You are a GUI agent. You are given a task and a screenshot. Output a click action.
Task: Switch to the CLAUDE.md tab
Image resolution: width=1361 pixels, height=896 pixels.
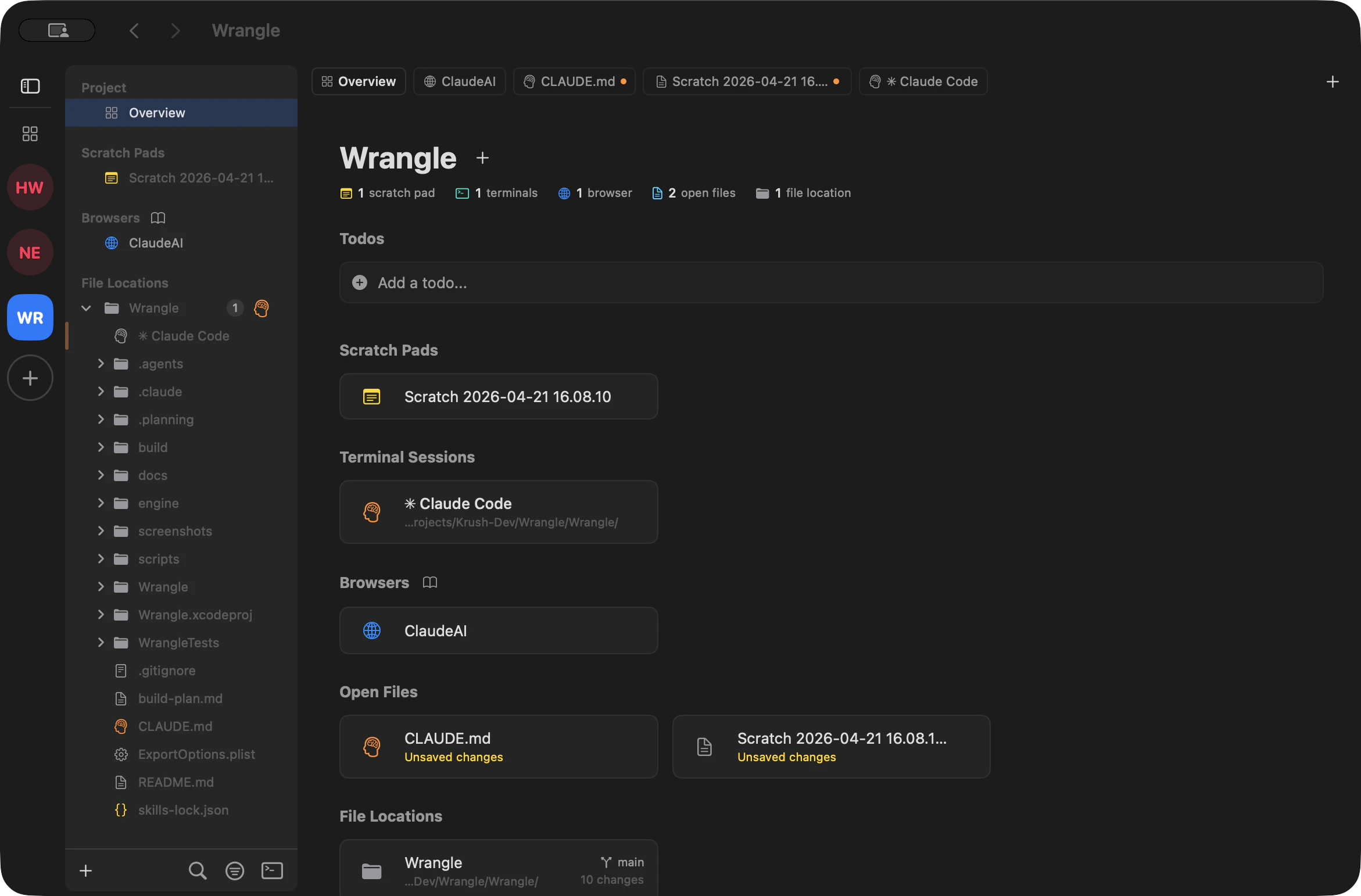[x=574, y=81]
